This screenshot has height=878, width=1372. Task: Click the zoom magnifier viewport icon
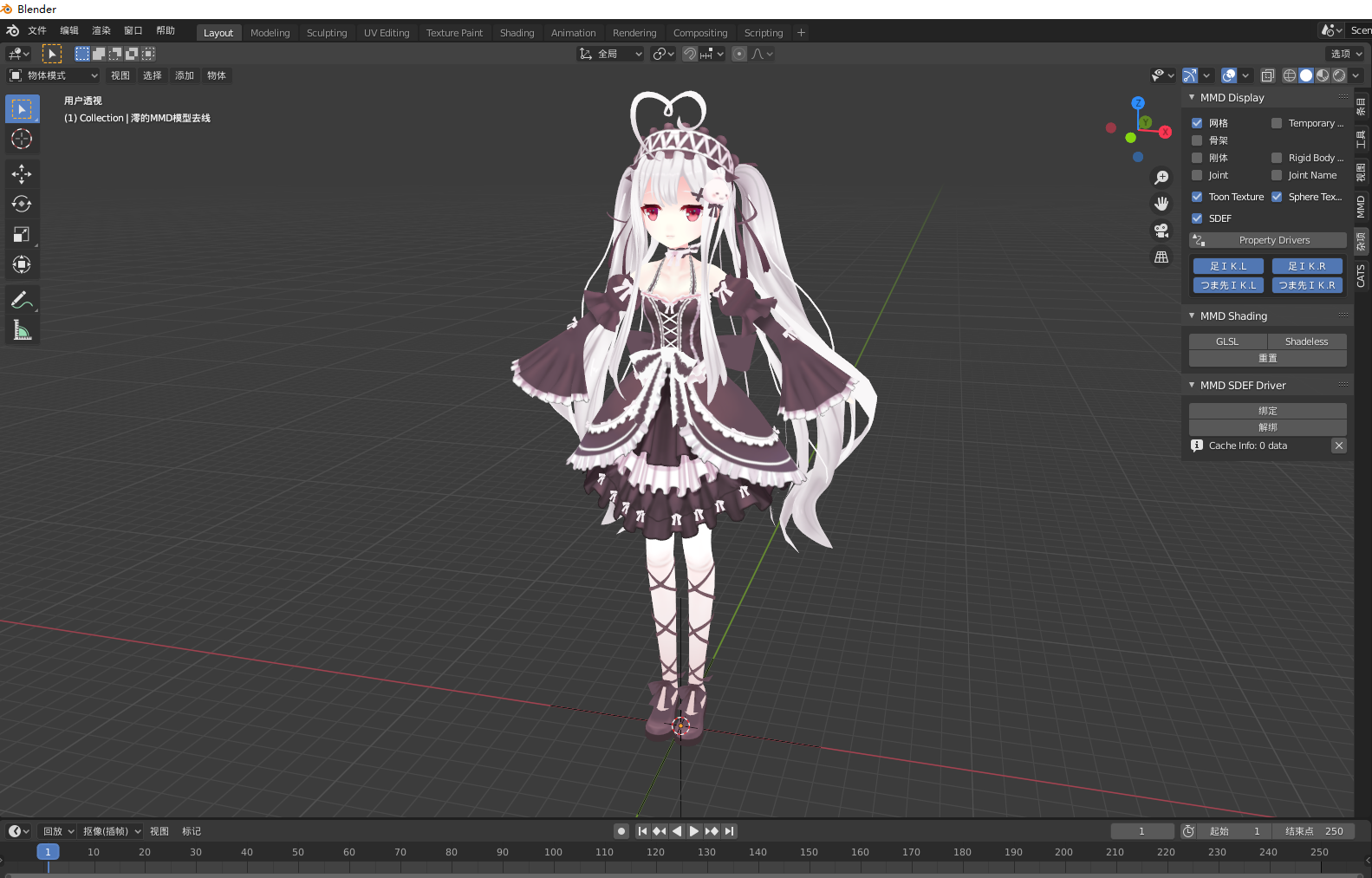click(1161, 178)
